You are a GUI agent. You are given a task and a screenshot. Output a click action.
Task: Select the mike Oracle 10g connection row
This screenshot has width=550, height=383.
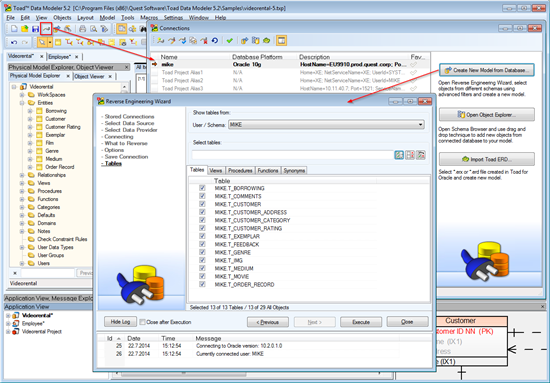click(289, 64)
